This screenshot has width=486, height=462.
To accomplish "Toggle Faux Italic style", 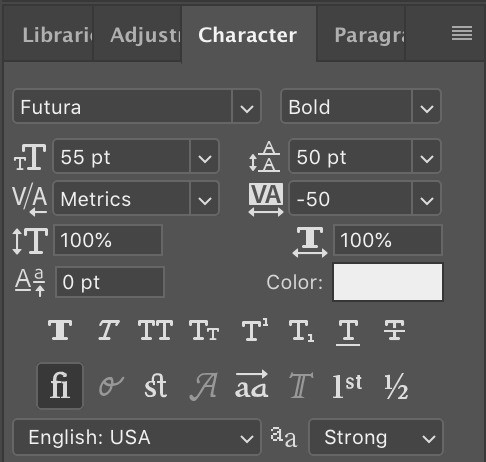I will (109, 330).
